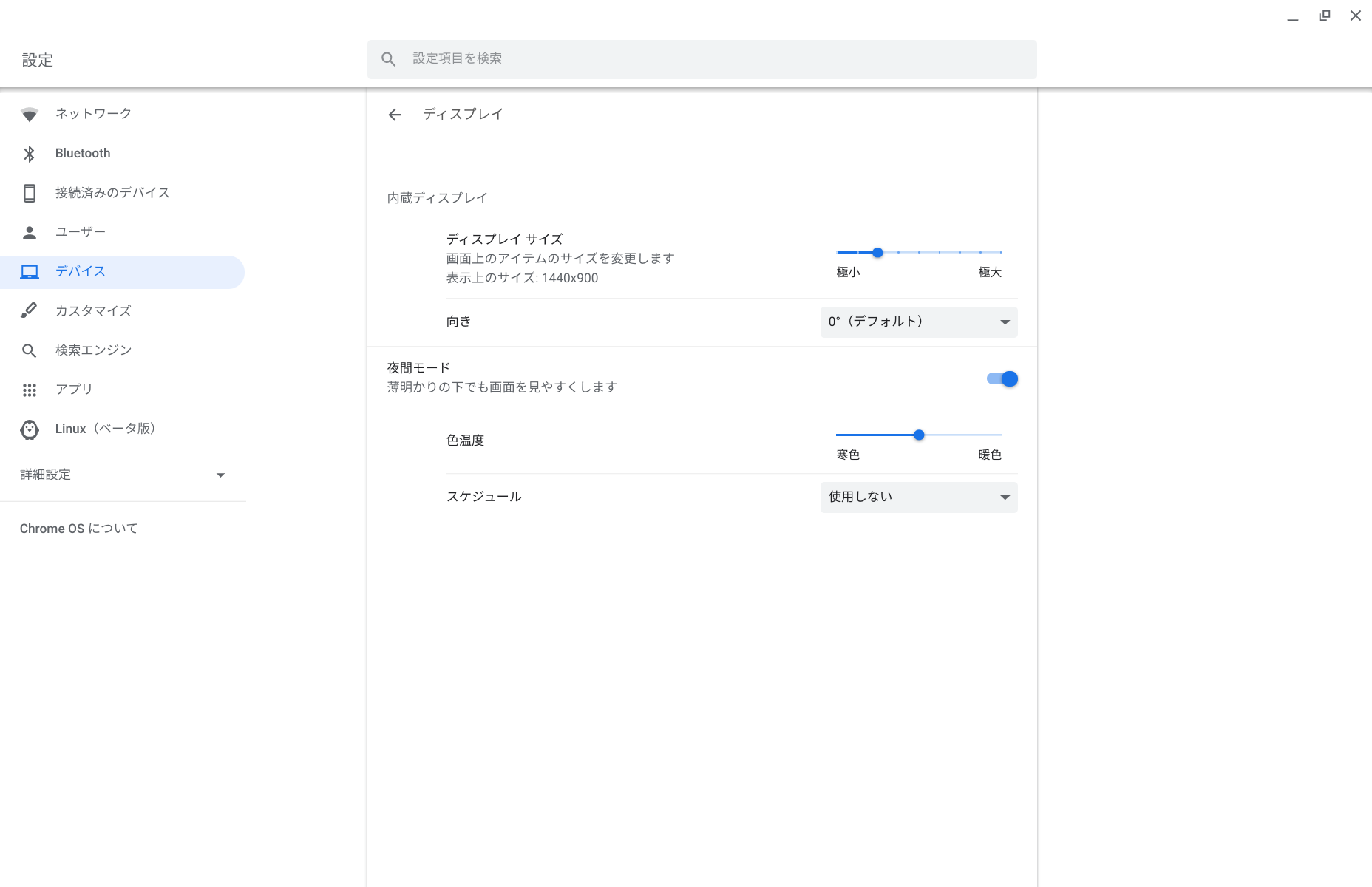
Task: Click the Linux penguin icon
Action: pyautogui.click(x=30, y=429)
